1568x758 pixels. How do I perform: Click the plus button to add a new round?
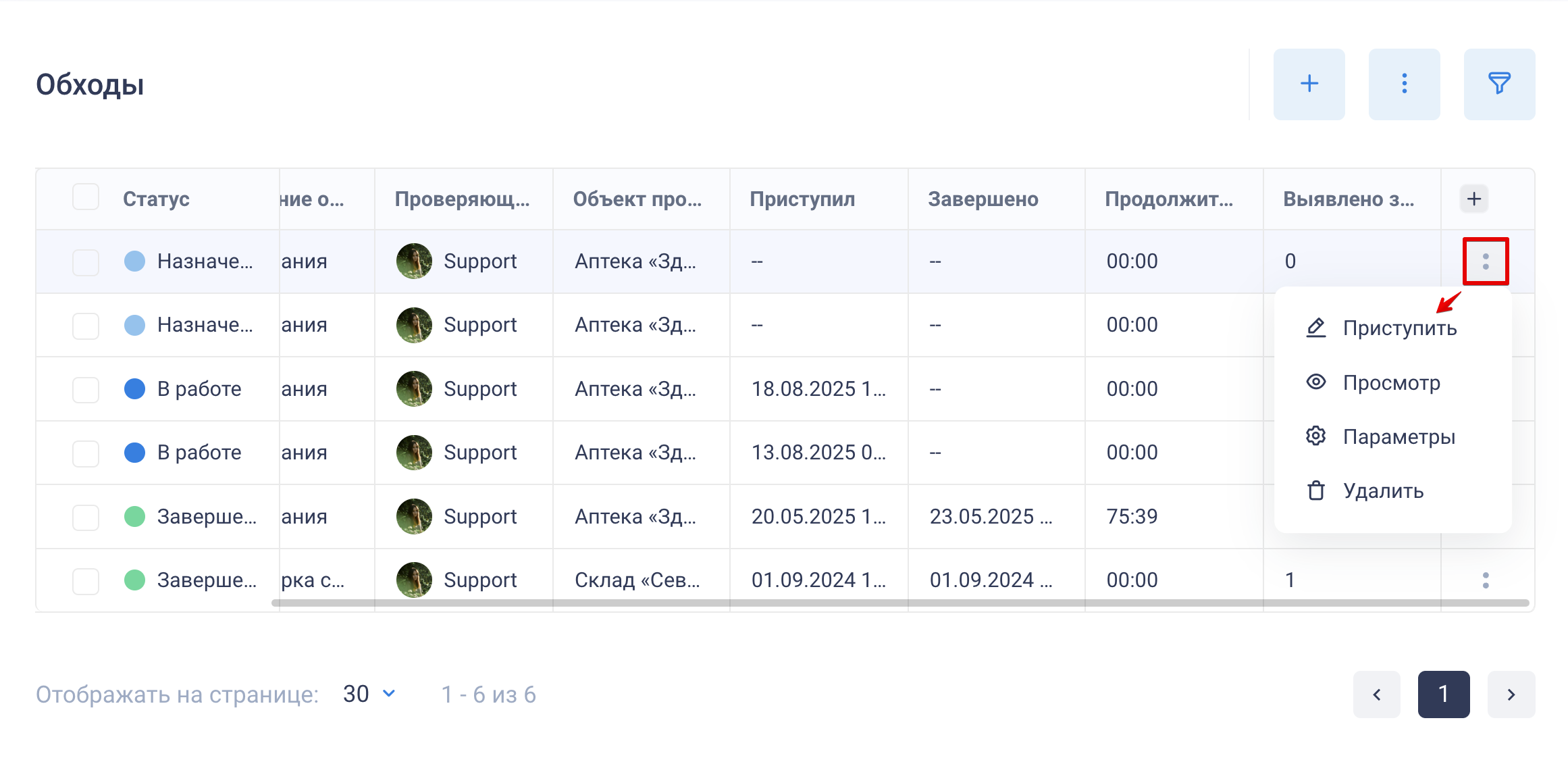point(1309,84)
